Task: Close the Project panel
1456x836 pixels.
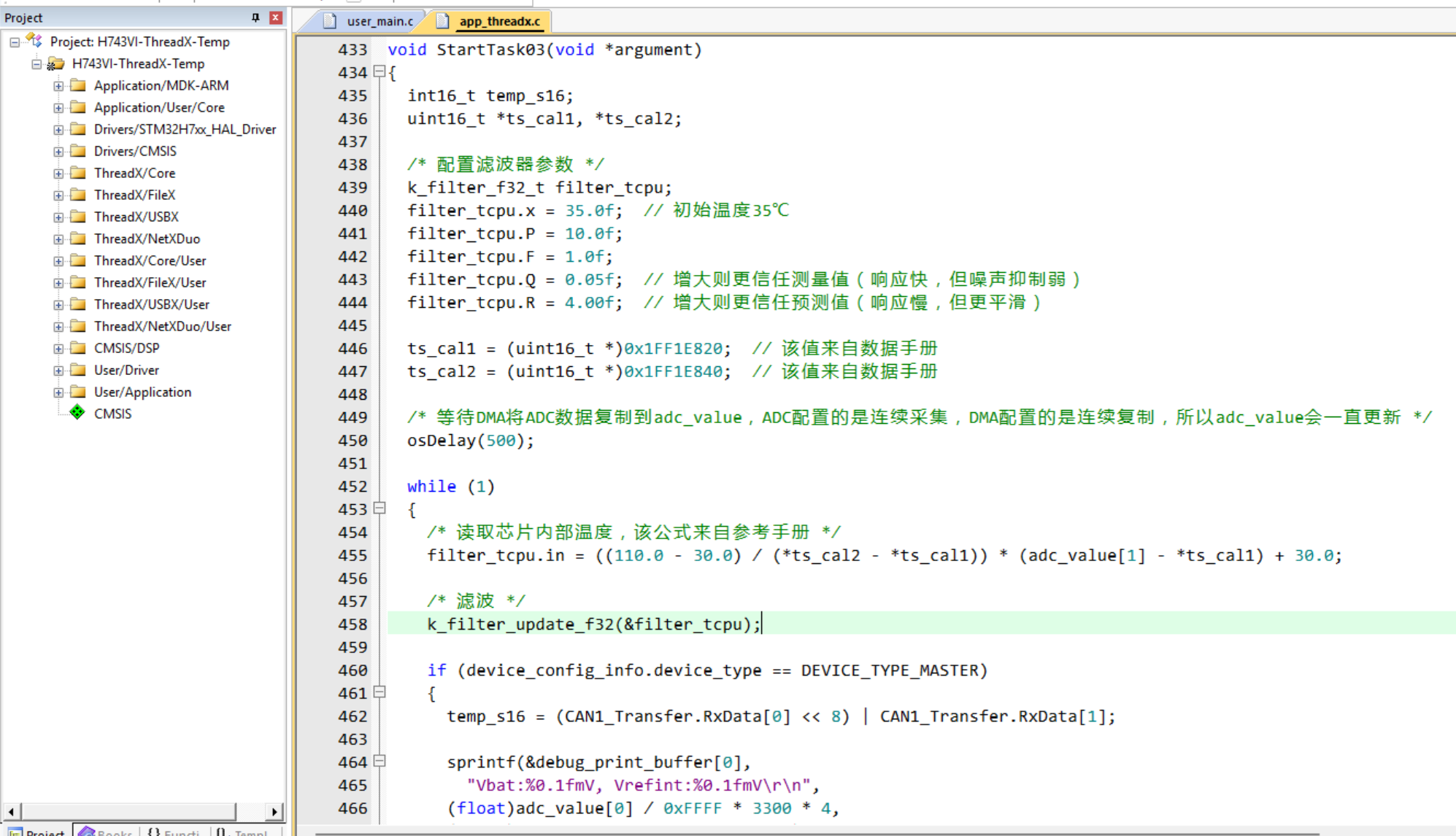Action: click(x=276, y=18)
